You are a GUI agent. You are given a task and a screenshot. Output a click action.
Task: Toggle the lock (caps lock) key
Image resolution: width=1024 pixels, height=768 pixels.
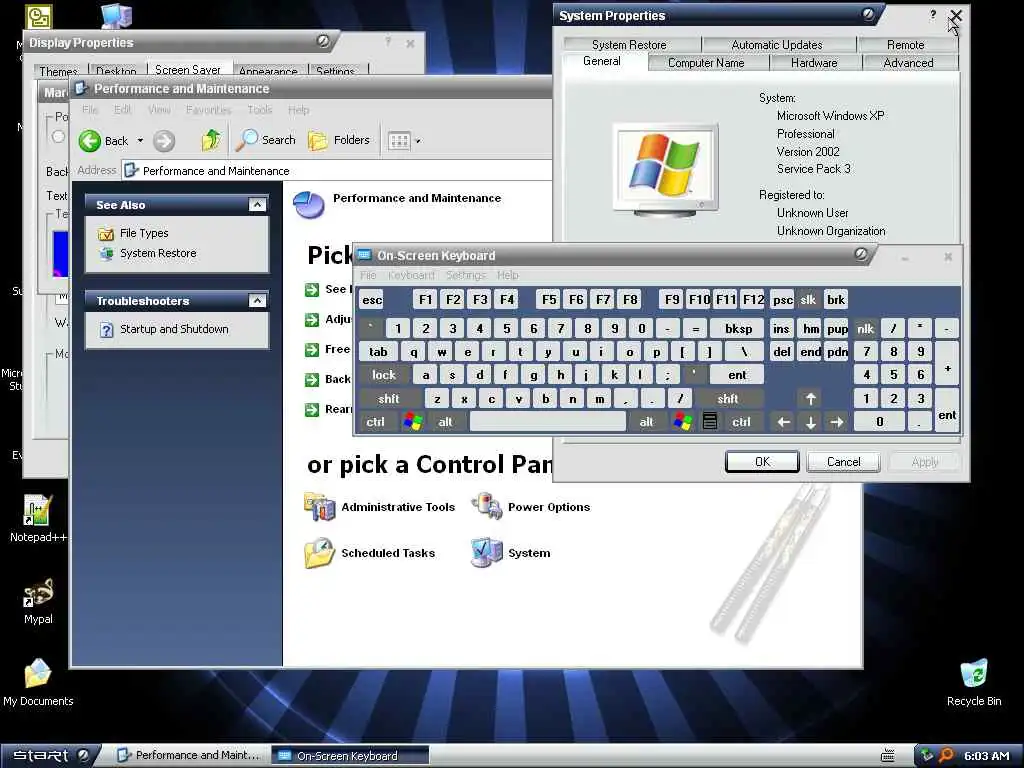point(384,375)
